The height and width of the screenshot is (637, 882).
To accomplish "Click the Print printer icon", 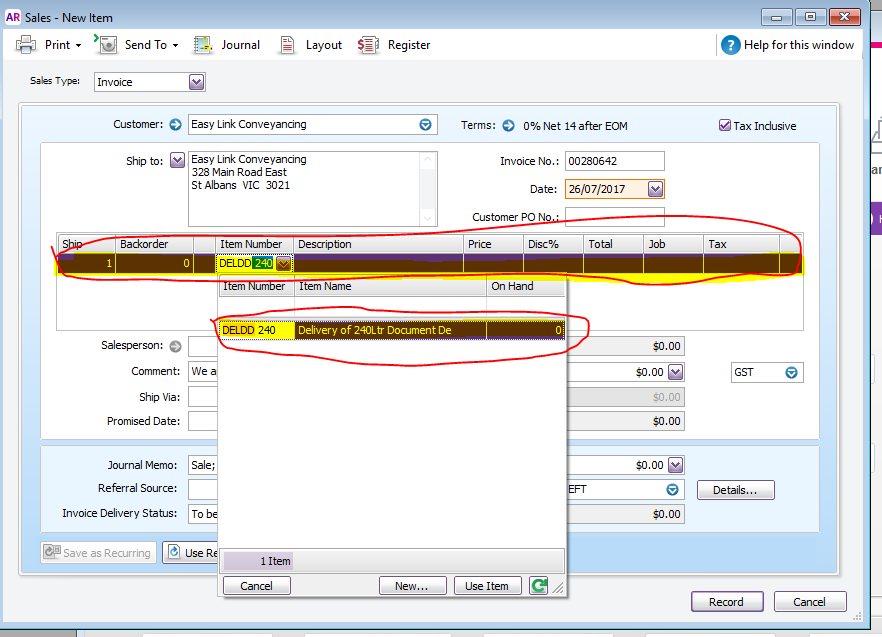I will [x=25, y=44].
